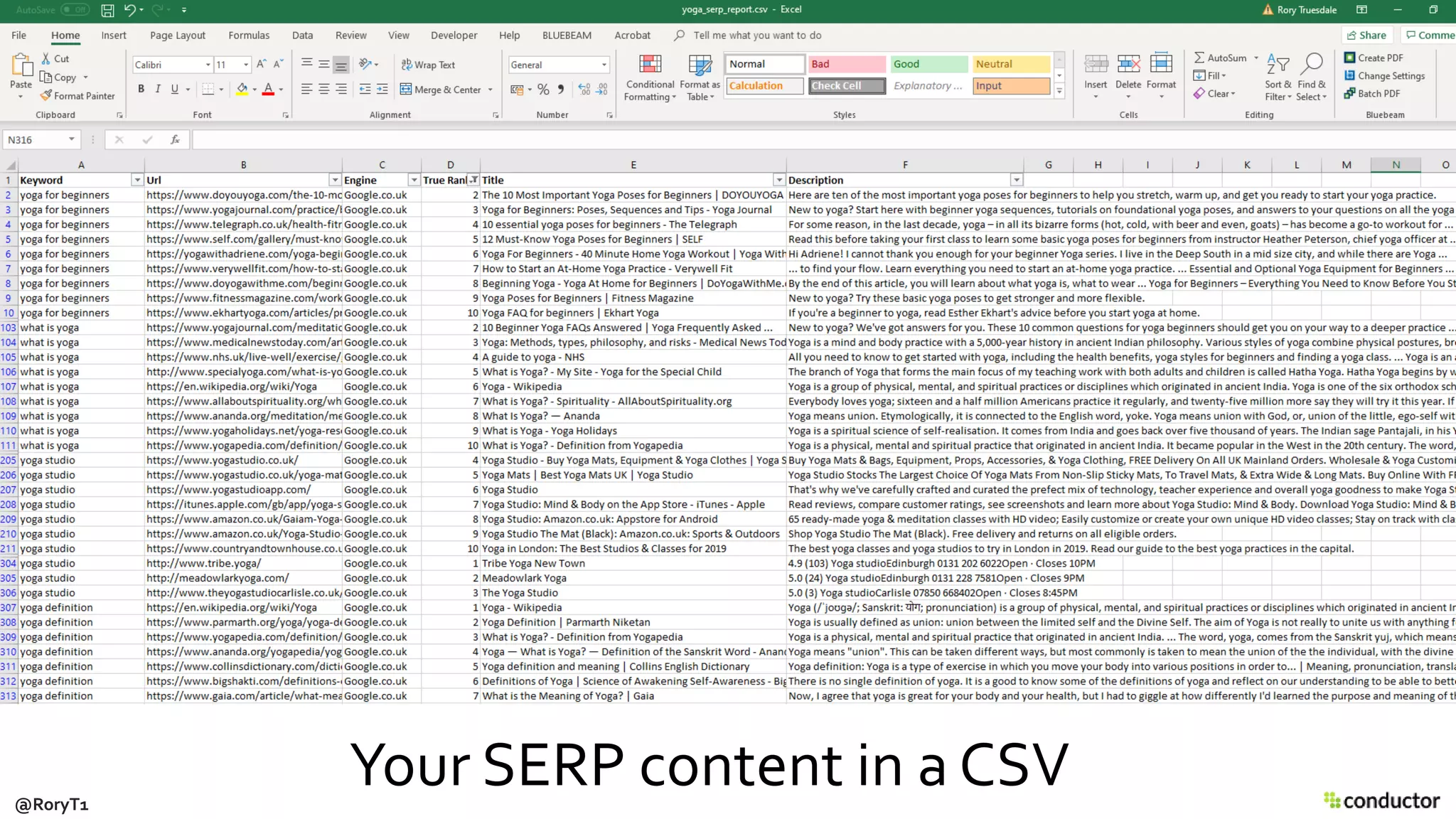
Task: Click the Clear eraser button
Action: (x=1215, y=93)
